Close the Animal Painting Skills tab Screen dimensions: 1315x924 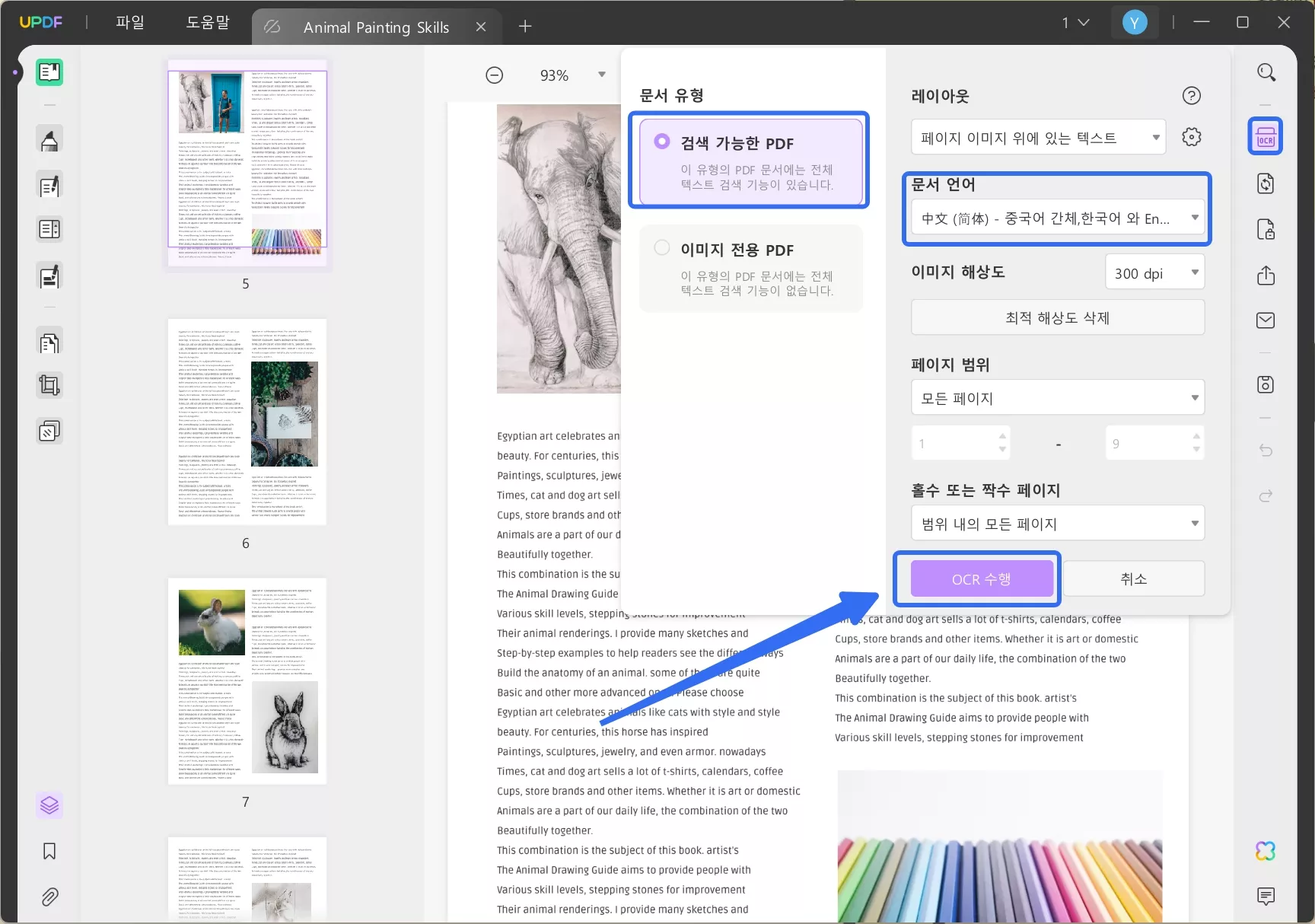pos(481,27)
